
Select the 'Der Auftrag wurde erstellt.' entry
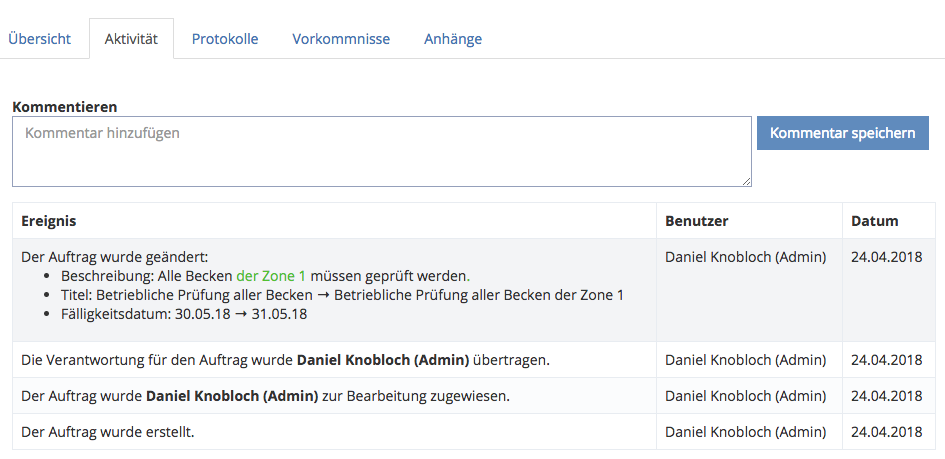108,432
